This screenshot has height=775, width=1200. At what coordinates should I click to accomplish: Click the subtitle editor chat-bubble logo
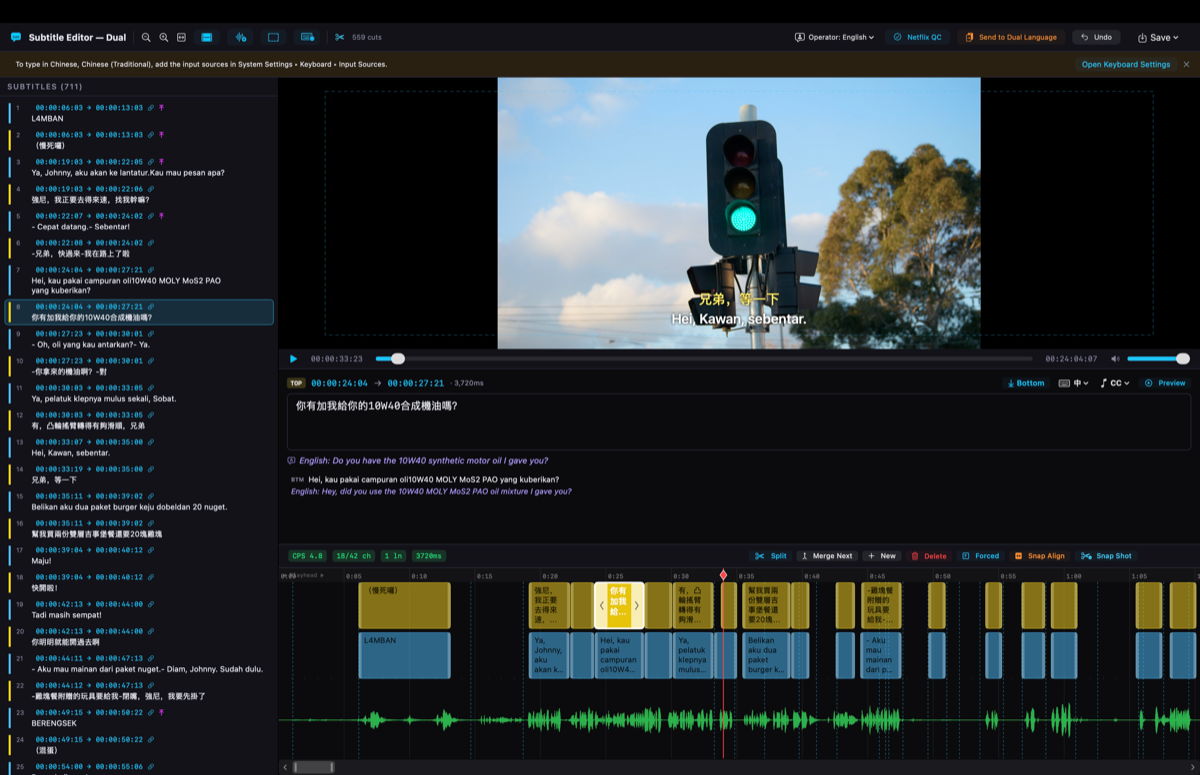click(x=16, y=37)
